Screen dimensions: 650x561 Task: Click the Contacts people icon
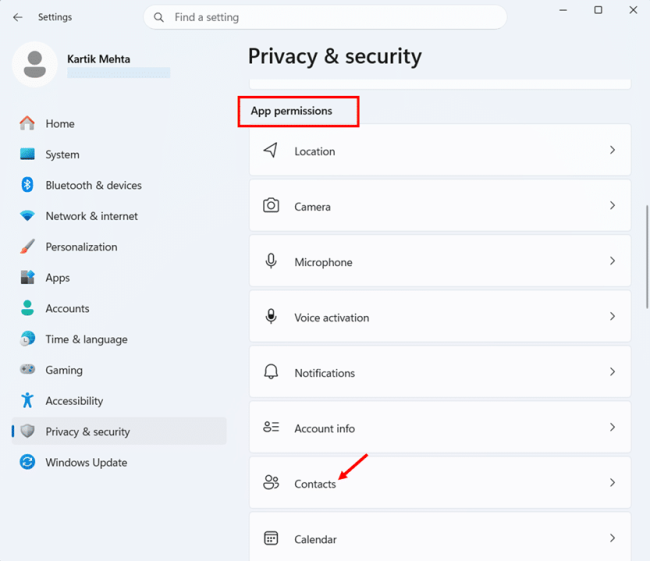[x=271, y=483]
